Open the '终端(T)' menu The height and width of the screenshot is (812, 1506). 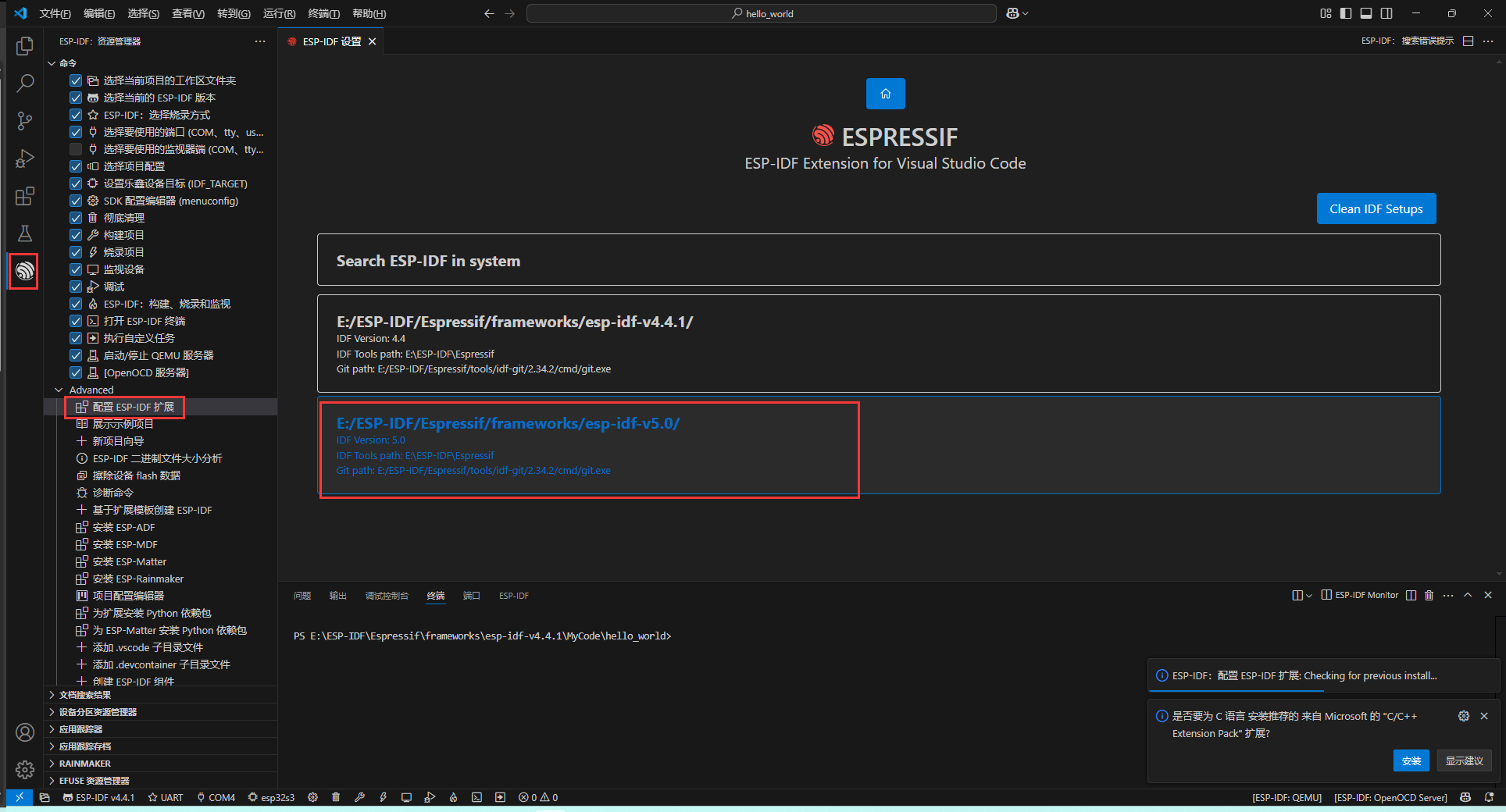(x=323, y=13)
